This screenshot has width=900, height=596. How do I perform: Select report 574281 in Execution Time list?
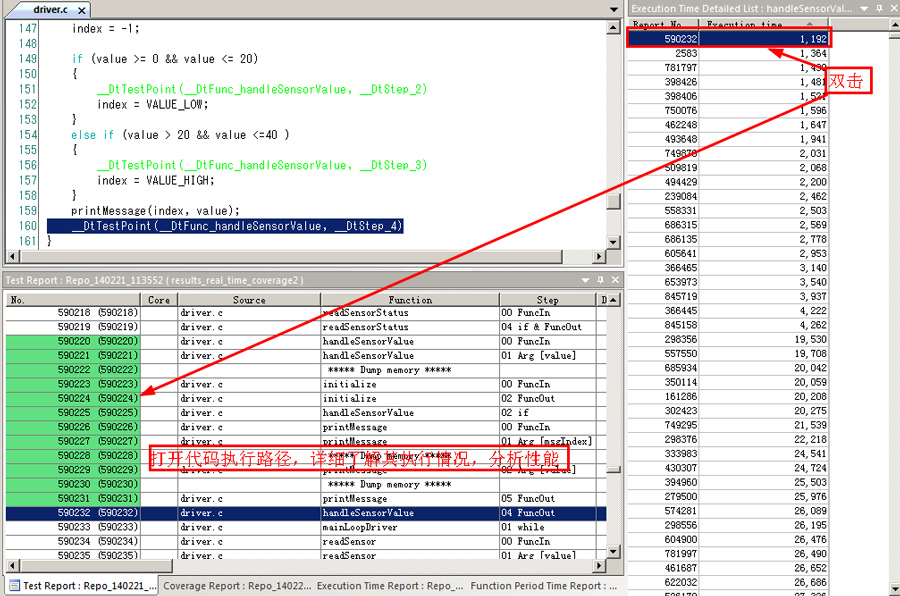point(728,510)
